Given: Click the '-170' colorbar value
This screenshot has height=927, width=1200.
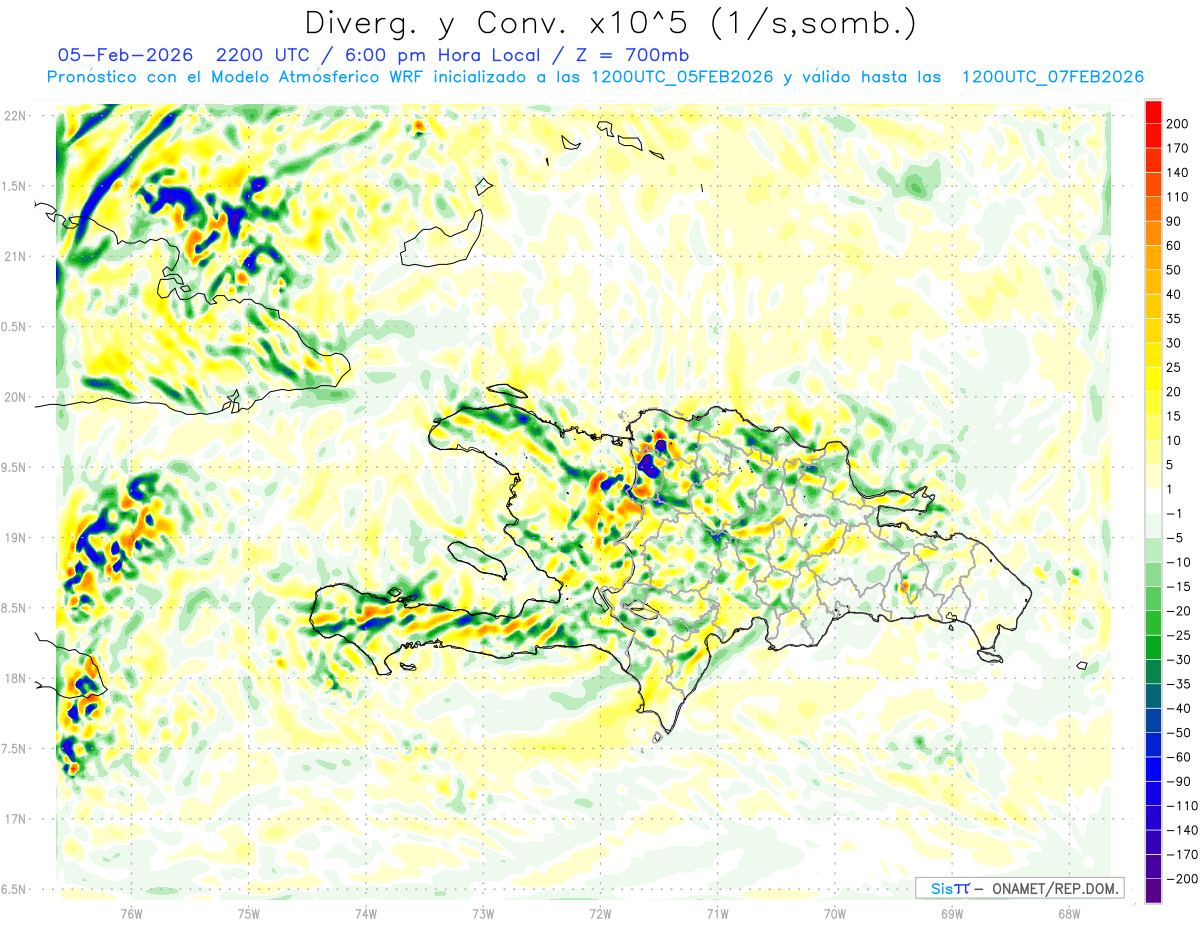Looking at the screenshot, I should [1180, 855].
